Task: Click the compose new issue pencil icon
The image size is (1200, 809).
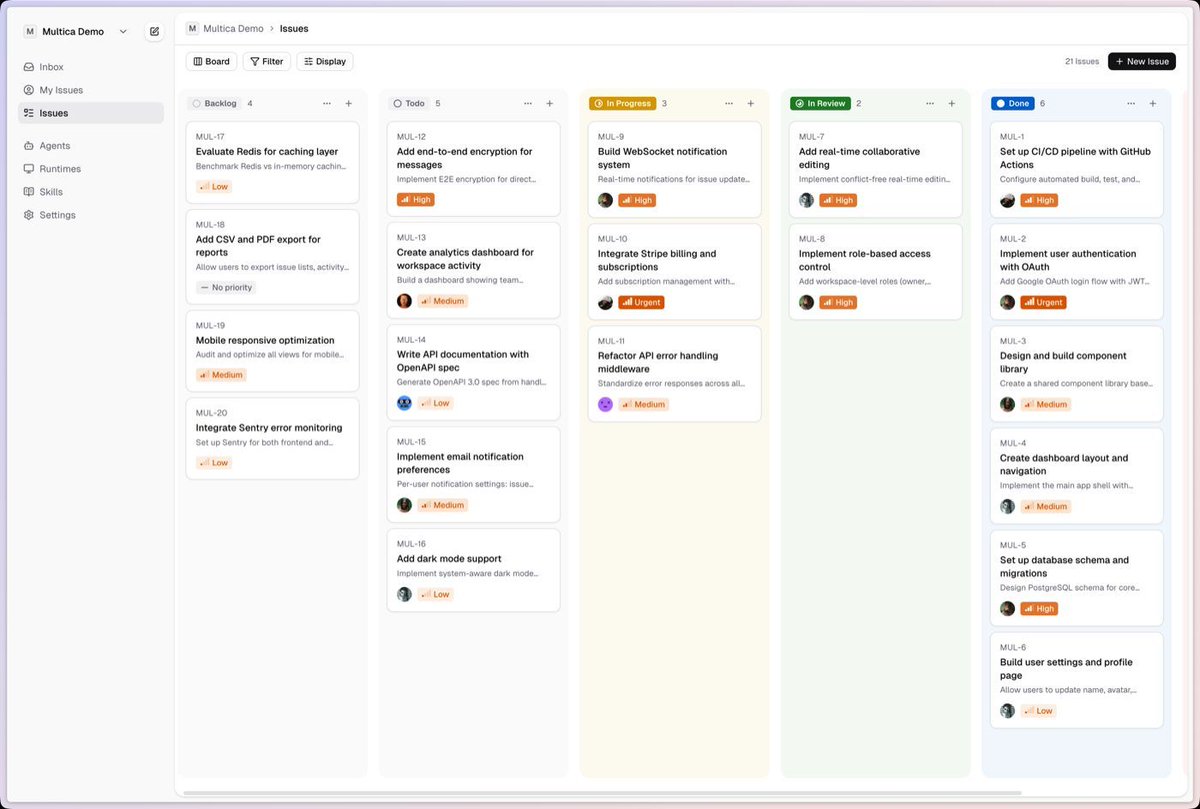Action: tap(154, 31)
